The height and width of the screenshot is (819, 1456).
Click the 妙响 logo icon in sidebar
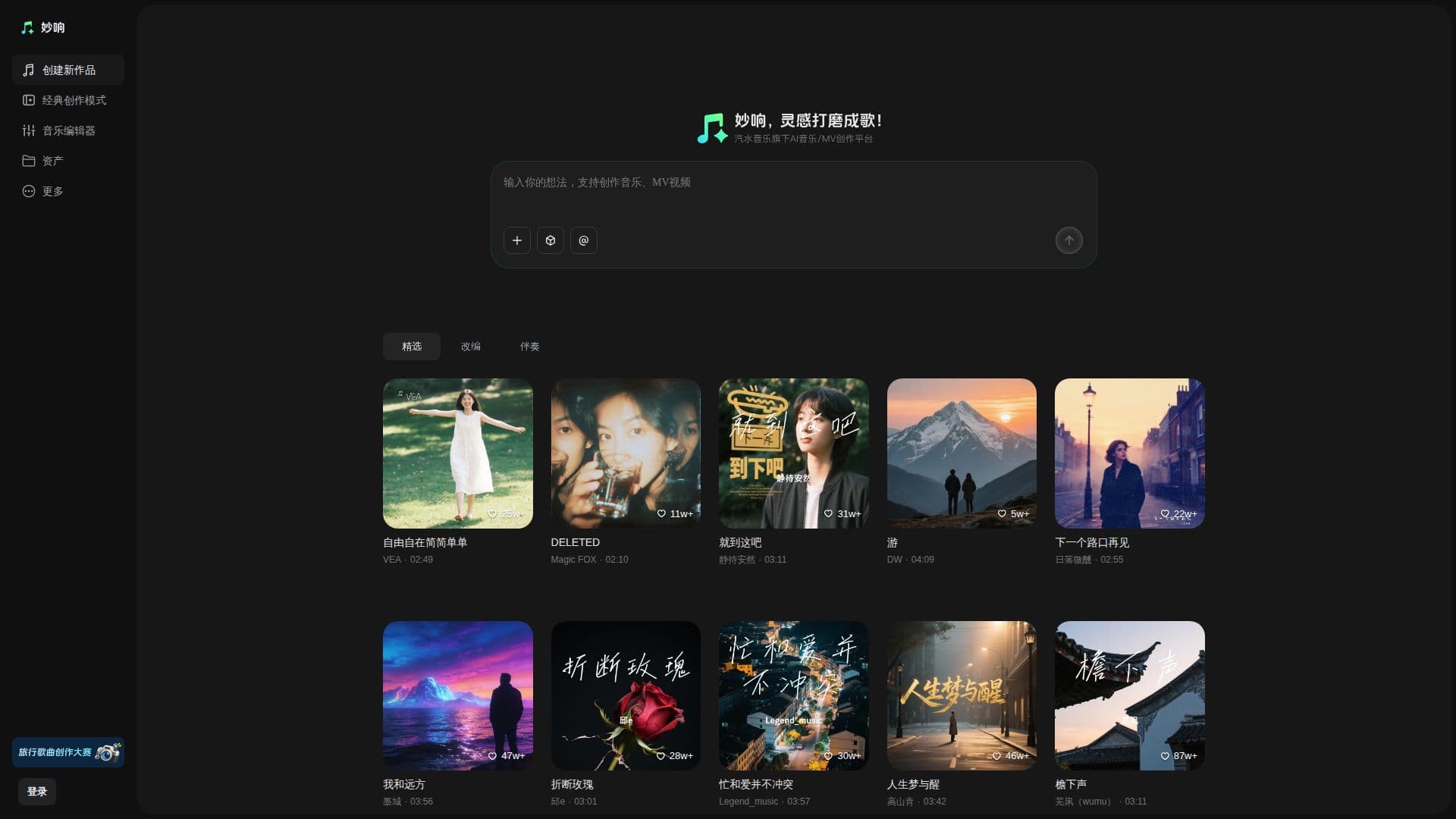[x=27, y=27]
